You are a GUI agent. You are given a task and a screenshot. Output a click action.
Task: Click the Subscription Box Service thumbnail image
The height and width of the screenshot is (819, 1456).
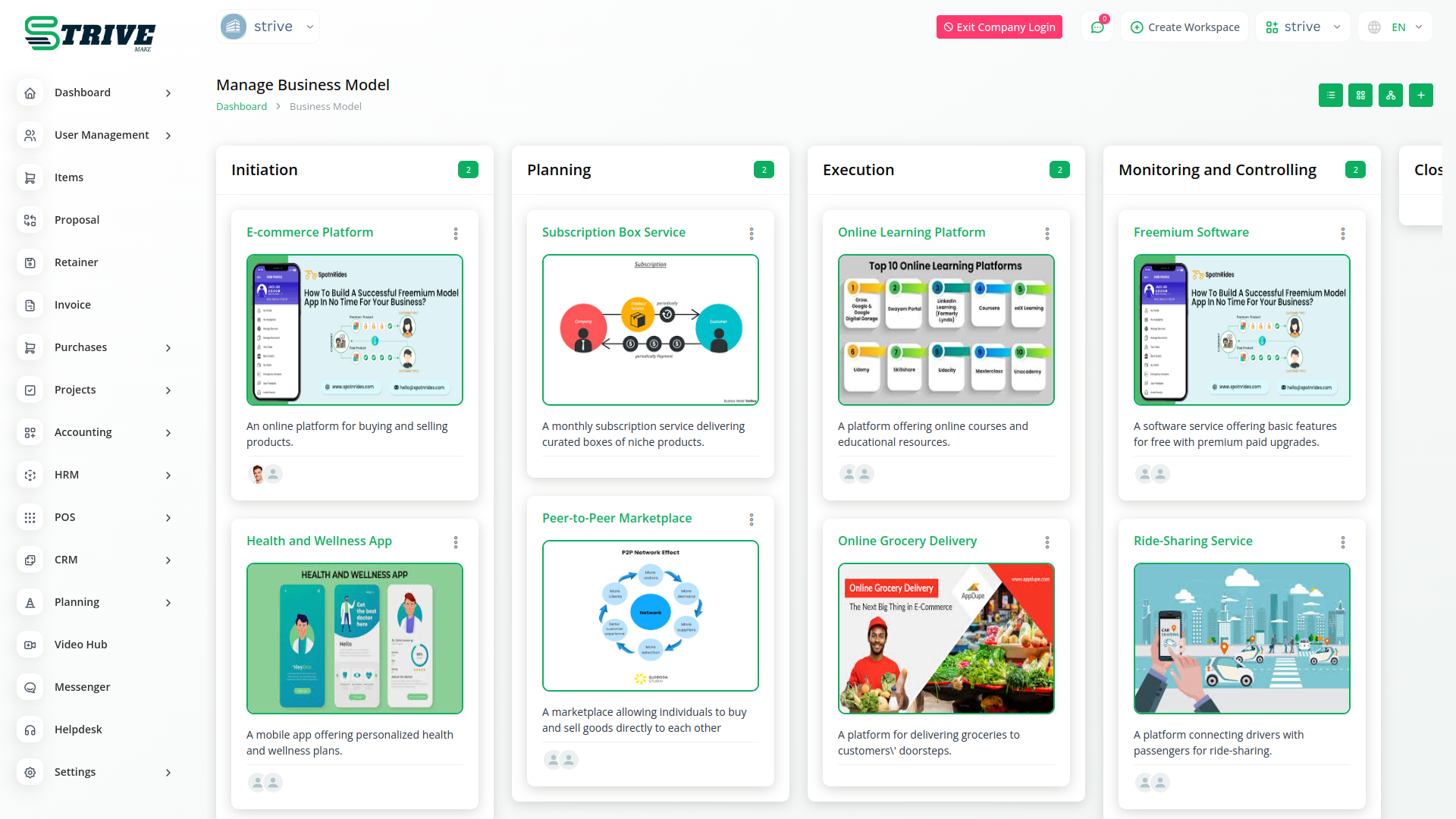coord(650,330)
